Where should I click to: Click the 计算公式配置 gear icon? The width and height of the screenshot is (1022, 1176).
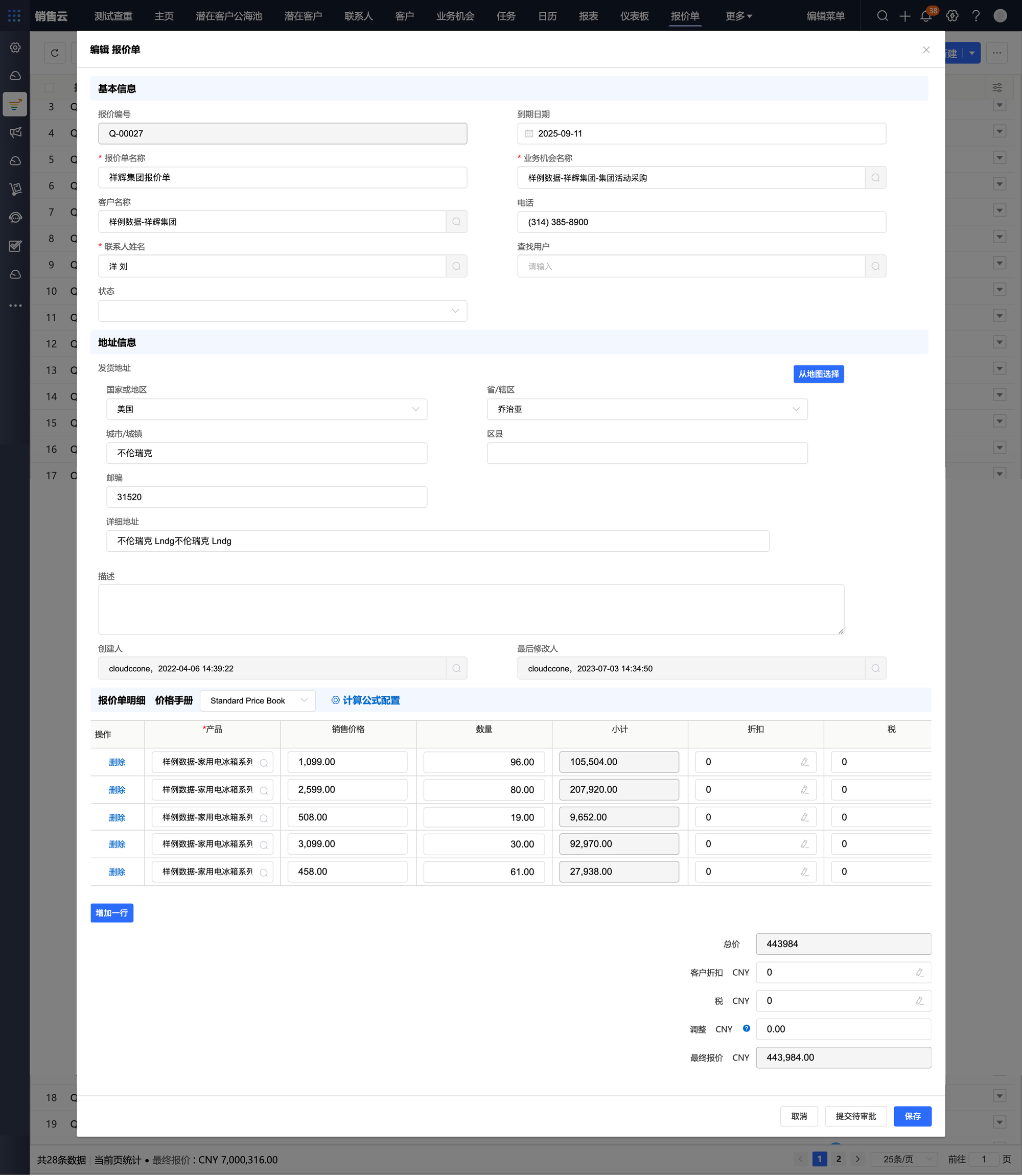pyautogui.click(x=335, y=700)
